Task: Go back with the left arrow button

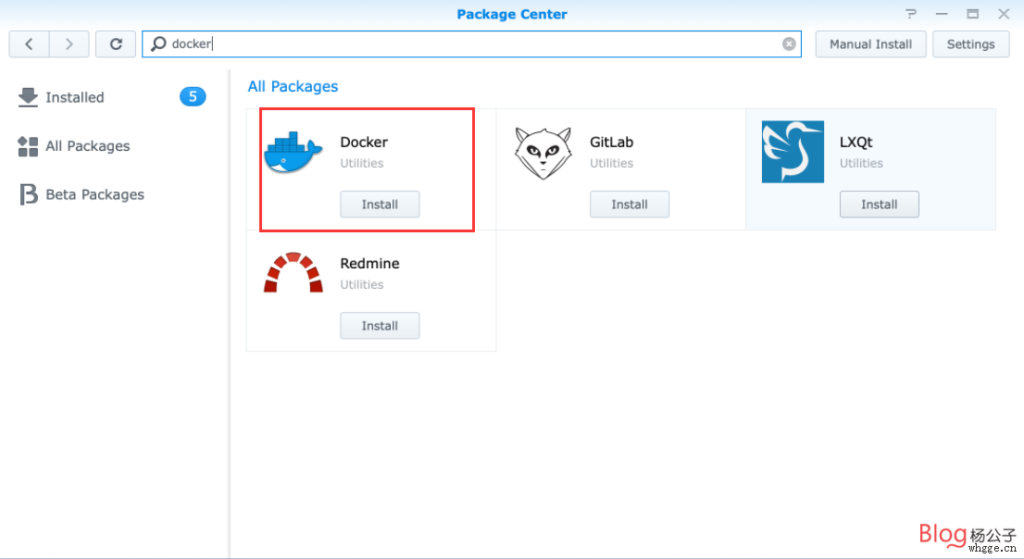Action: pyautogui.click(x=29, y=44)
